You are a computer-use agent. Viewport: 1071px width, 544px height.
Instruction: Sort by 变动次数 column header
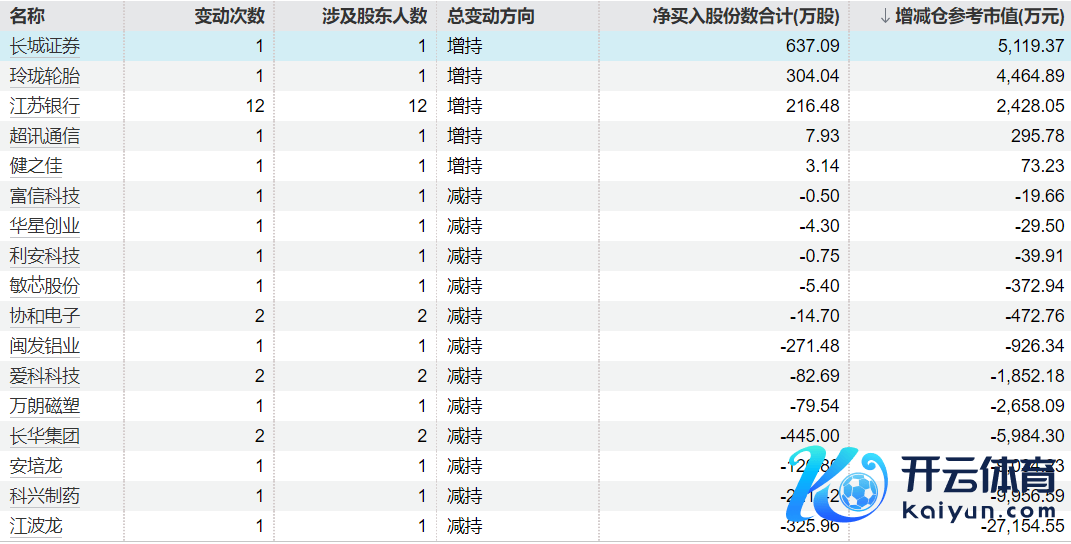click(x=229, y=16)
